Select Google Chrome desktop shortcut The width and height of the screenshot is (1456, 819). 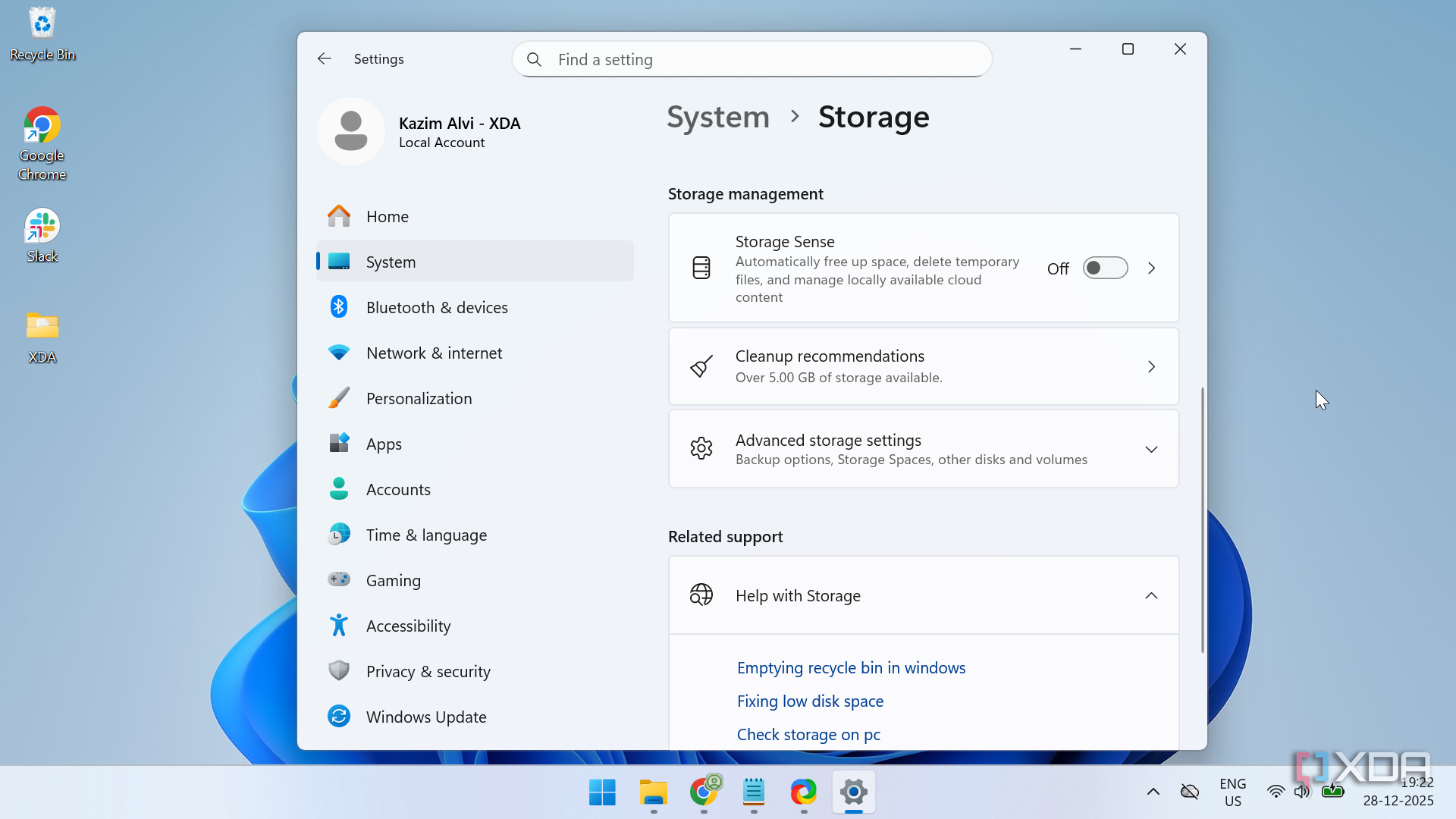tap(42, 144)
